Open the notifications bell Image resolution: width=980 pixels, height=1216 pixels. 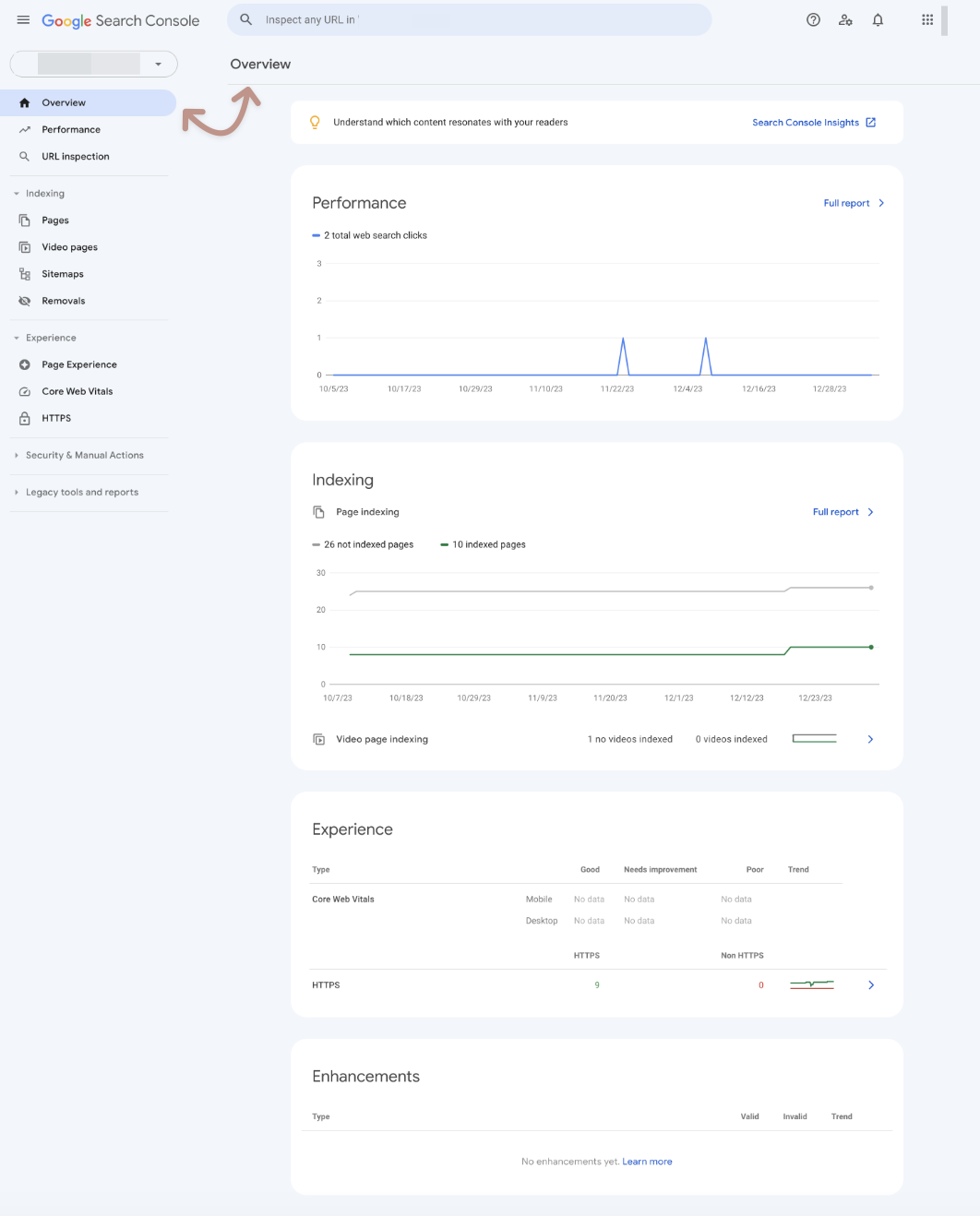pos(878,19)
